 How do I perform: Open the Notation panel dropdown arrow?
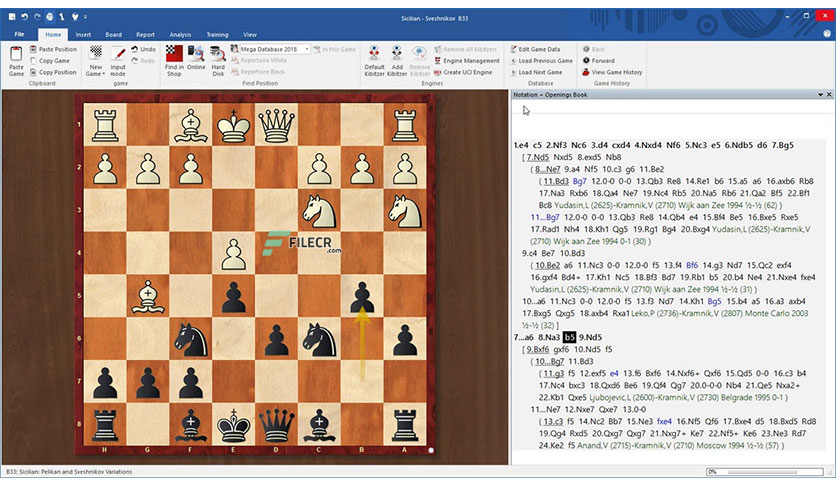pyautogui.click(x=820, y=94)
